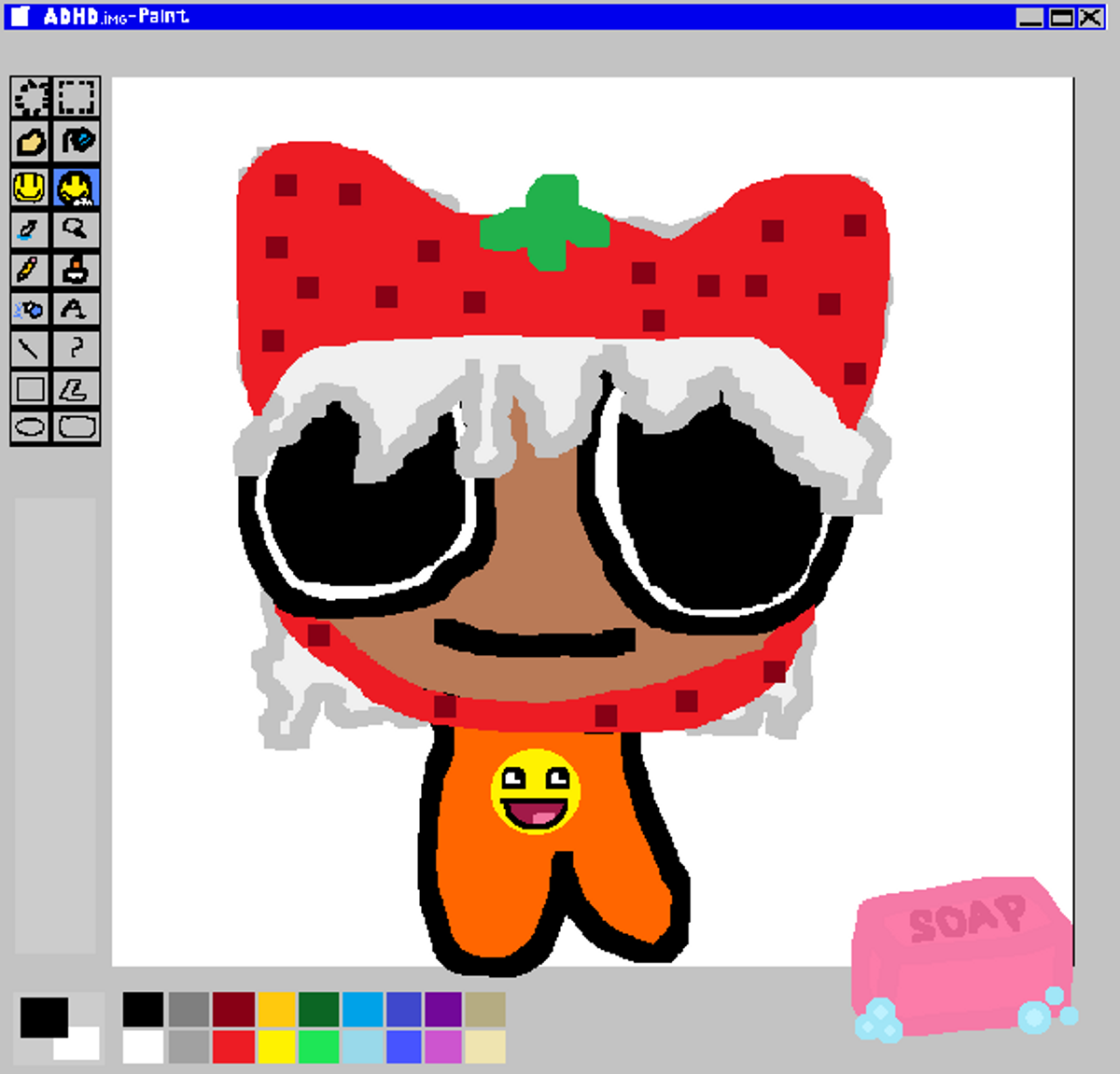Pick the orange-yellow color swatch
Image resolution: width=1120 pixels, height=1074 pixels.
point(276,1009)
